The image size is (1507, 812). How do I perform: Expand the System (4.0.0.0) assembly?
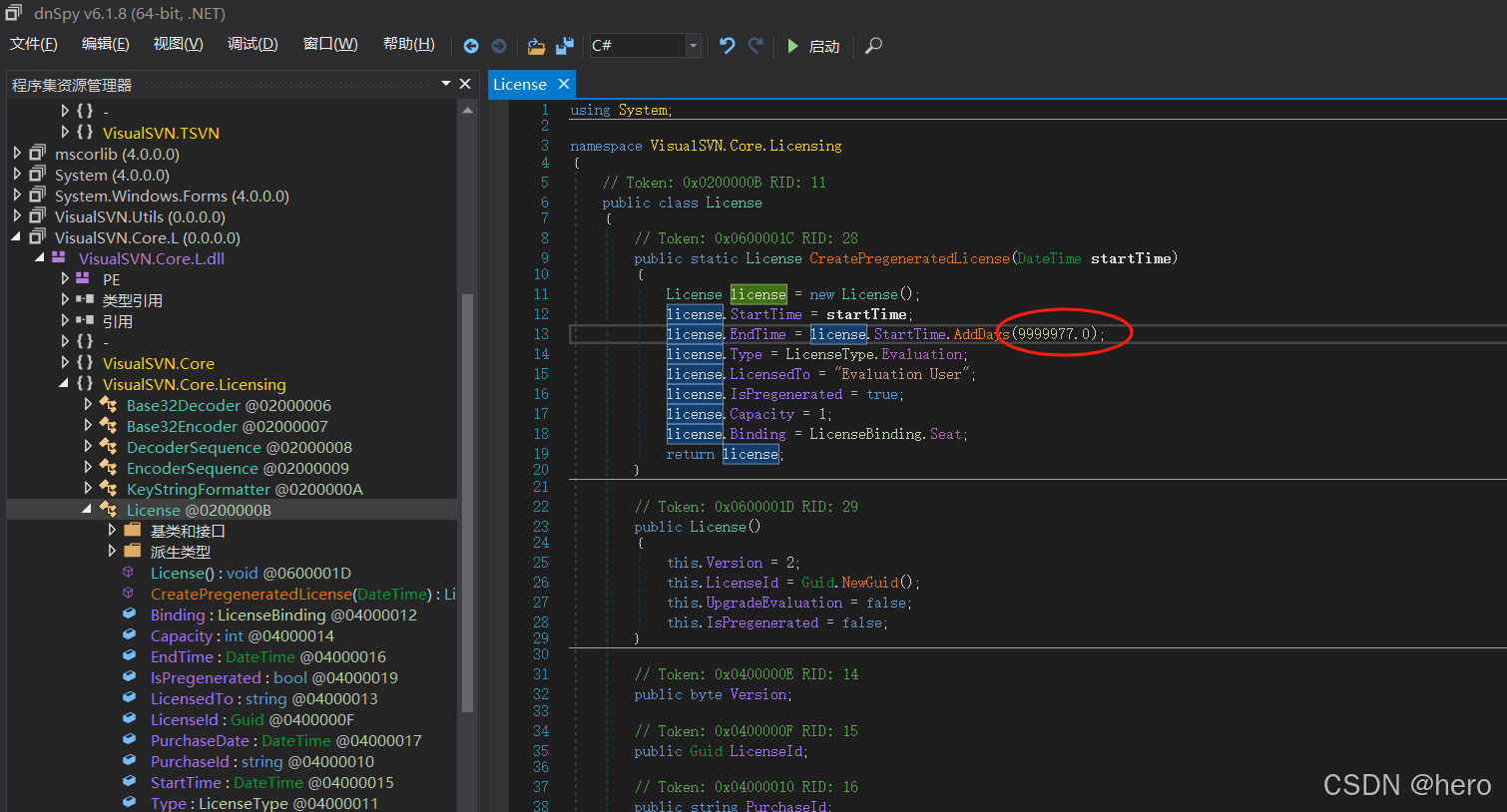click(17, 175)
